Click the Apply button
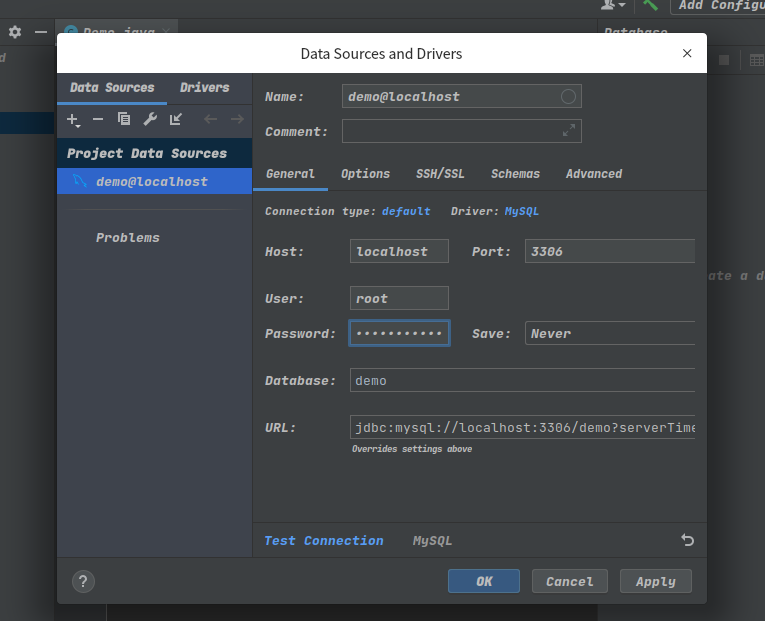Viewport: 765px width, 621px height. [x=656, y=581]
